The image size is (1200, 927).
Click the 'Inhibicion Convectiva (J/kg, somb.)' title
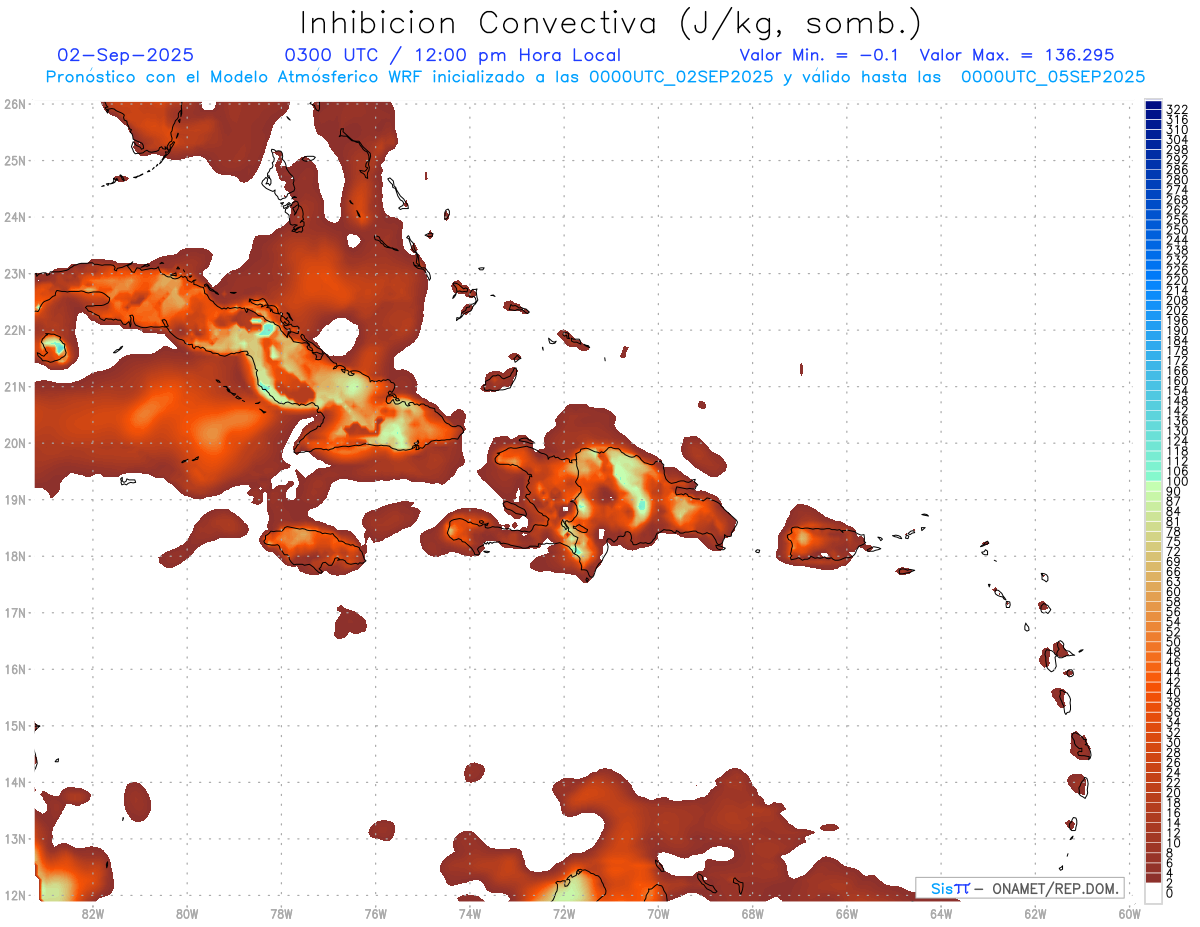pos(611,23)
